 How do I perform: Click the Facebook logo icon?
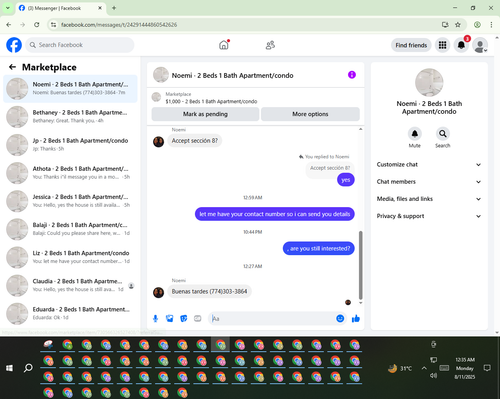[x=14, y=45]
